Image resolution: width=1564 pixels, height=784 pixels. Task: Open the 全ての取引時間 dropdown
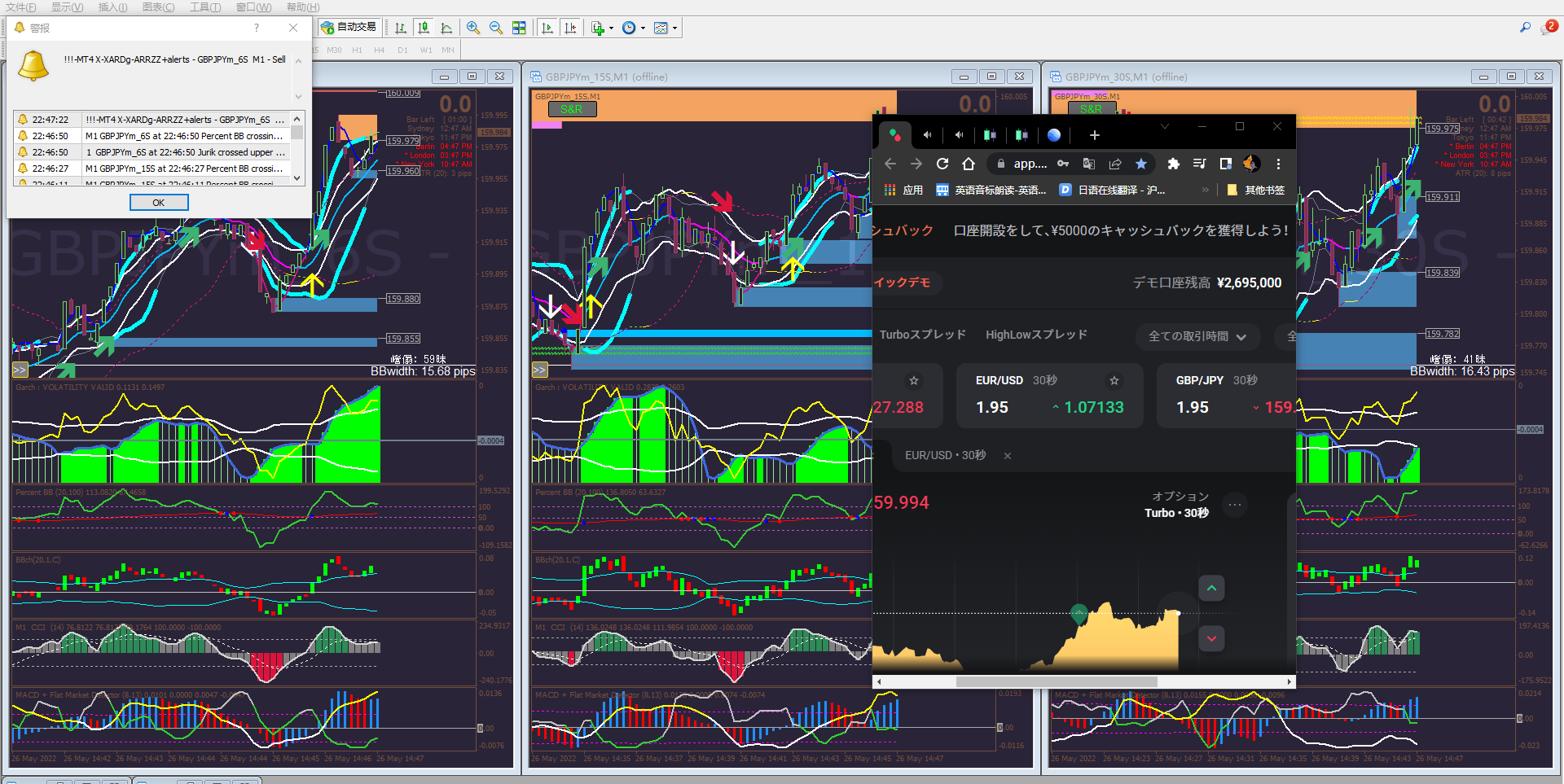1197,336
